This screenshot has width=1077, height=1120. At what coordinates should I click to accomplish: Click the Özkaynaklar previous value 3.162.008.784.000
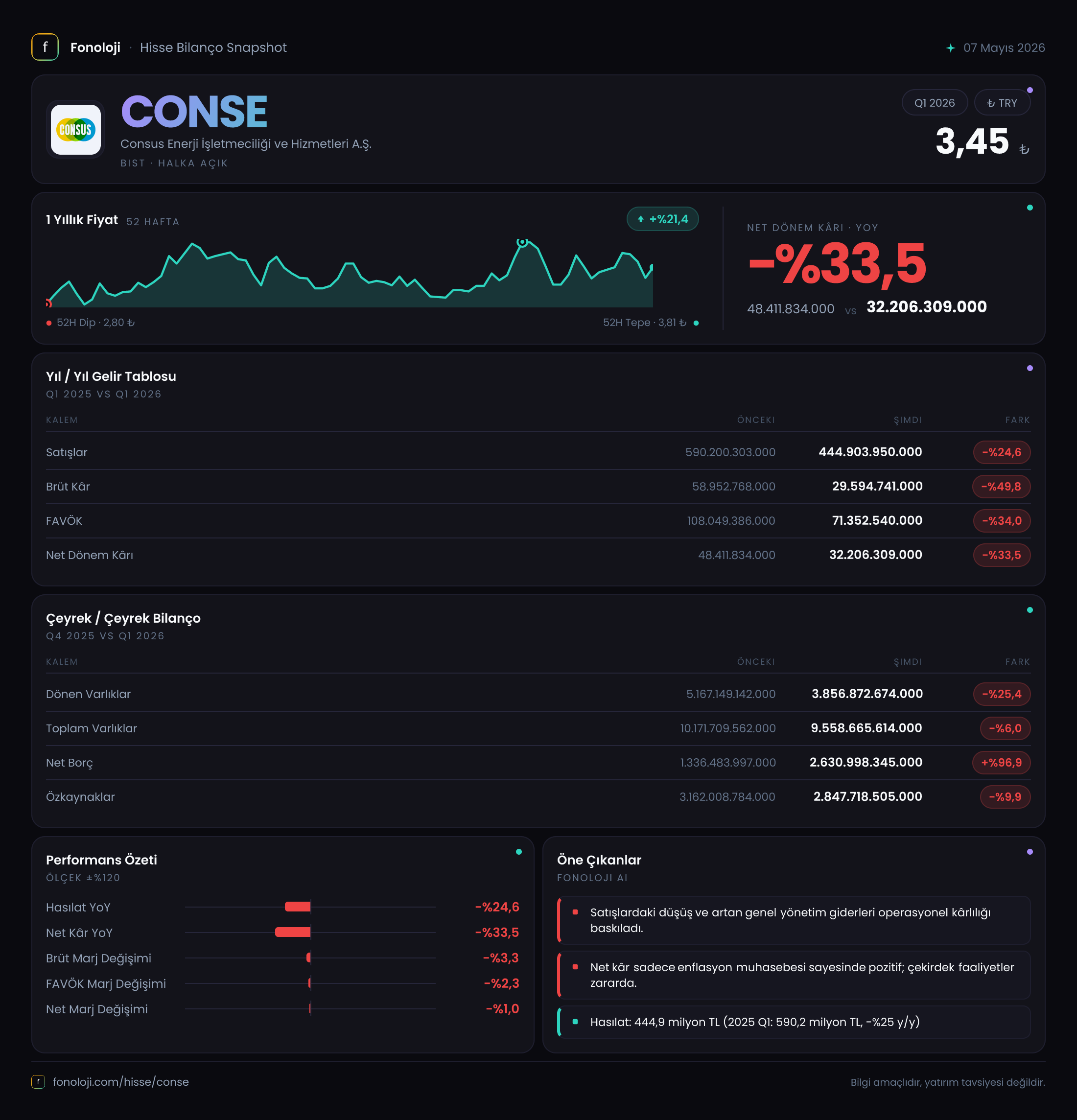pos(727,796)
